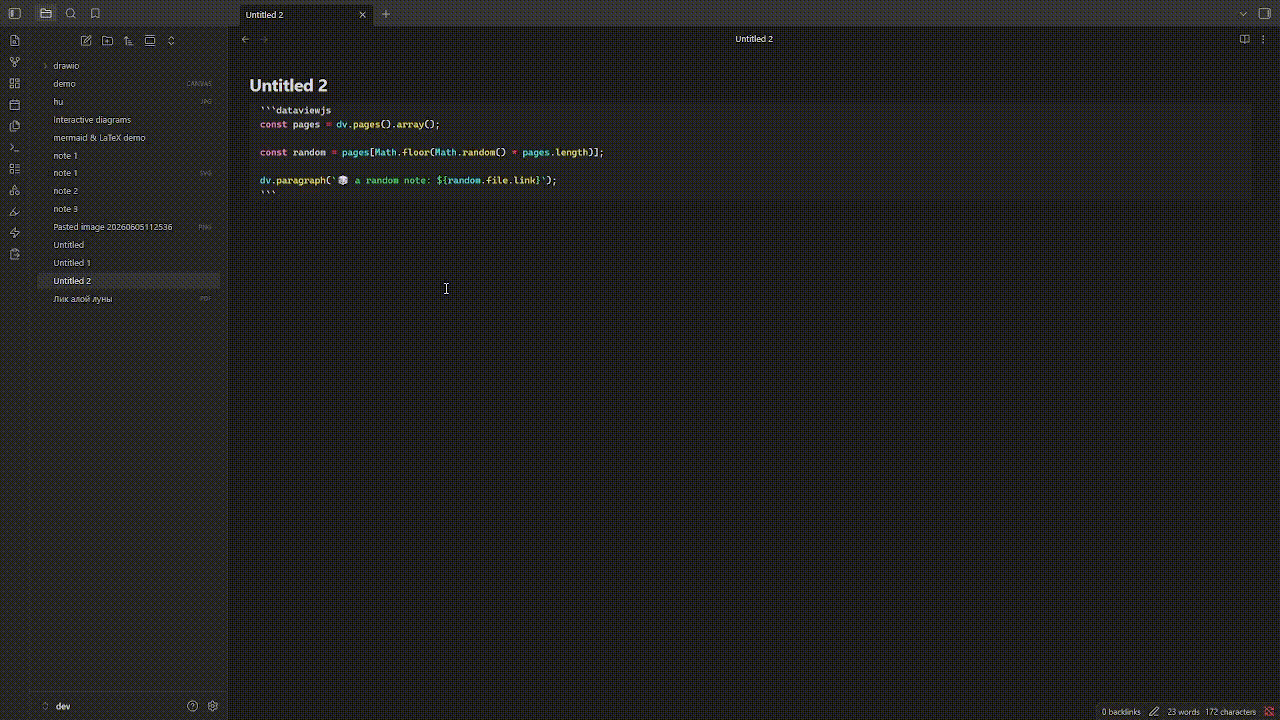Create a new folder
This screenshot has width=1280, height=720.
[107, 41]
